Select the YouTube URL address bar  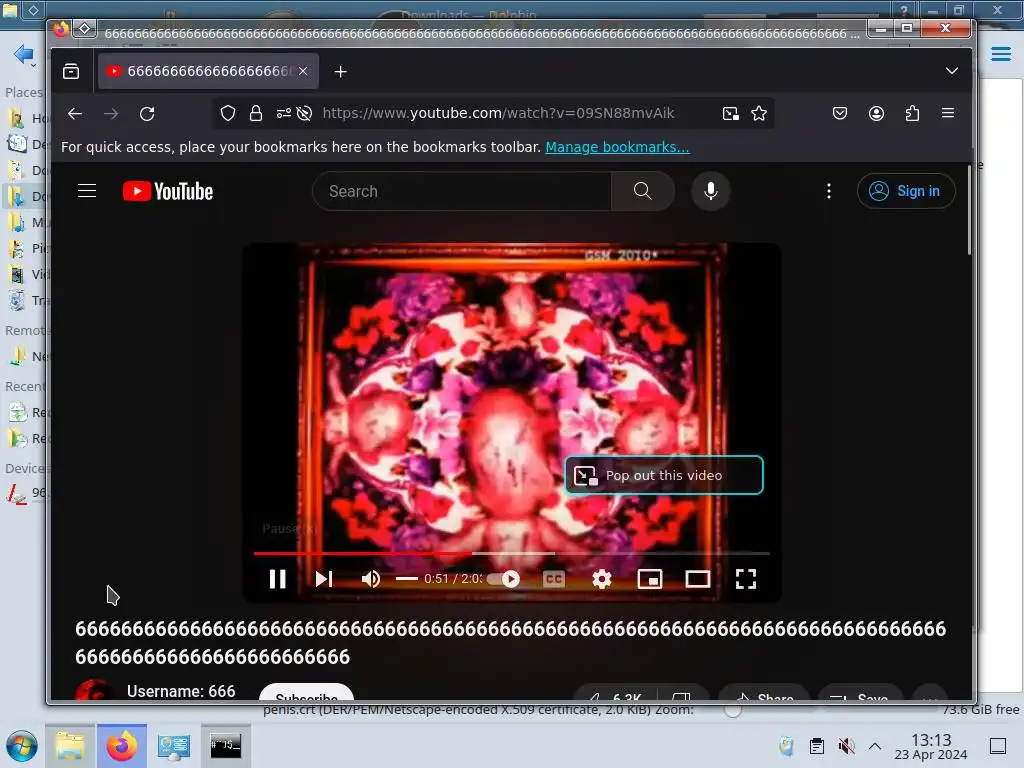click(498, 113)
